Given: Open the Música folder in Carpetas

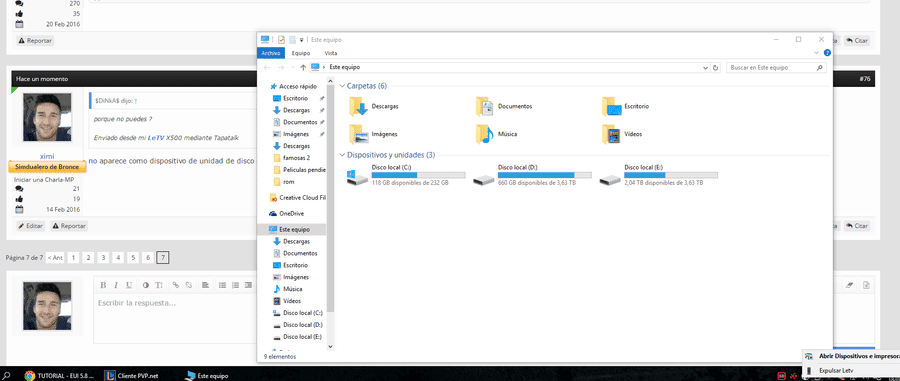Looking at the screenshot, I should [x=496, y=134].
